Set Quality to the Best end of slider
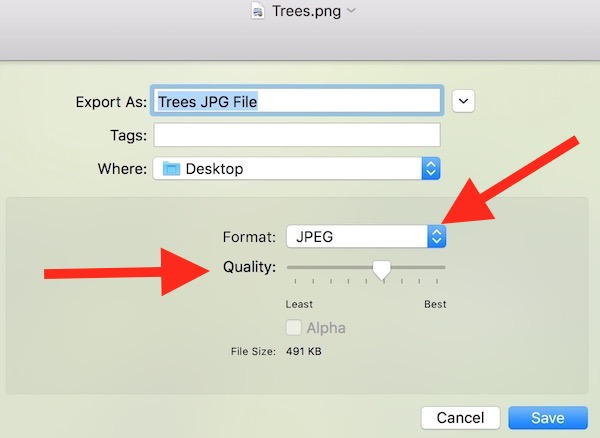Image resolution: width=600 pixels, height=438 pixels. pos(444,268)
